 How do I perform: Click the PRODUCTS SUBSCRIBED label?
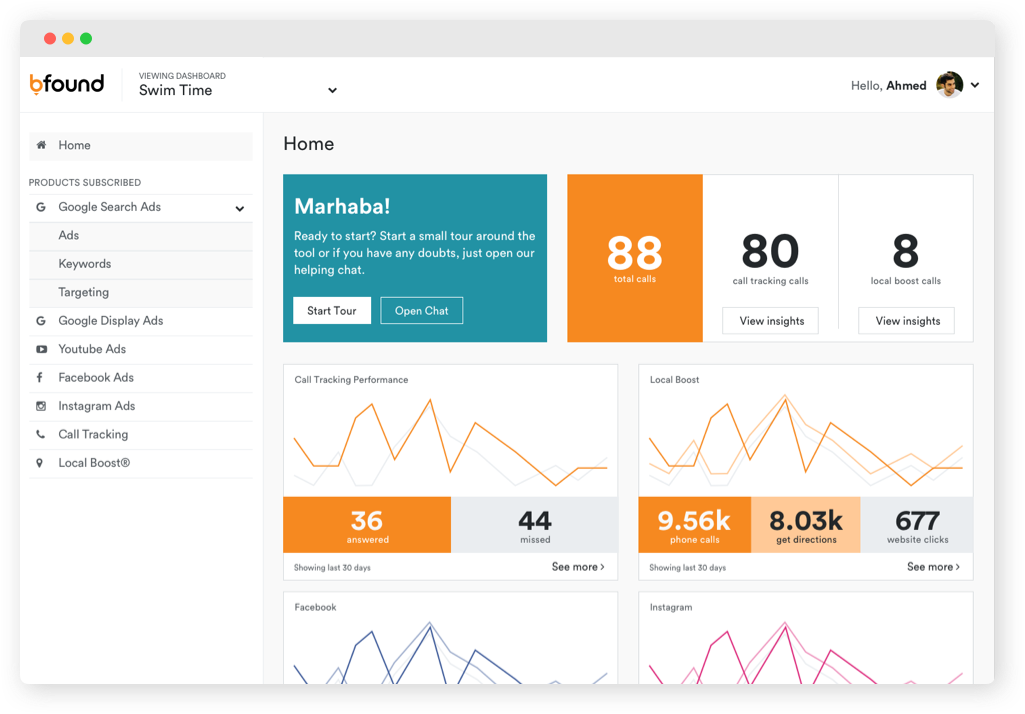[x=84, y=182]
